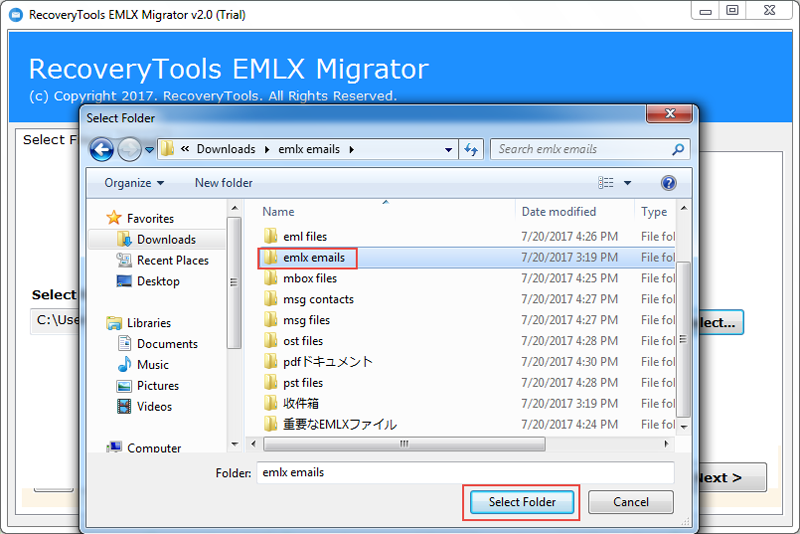
Task: Select Favorites star icon in sidebar
Action: click(x=114, y=218)
